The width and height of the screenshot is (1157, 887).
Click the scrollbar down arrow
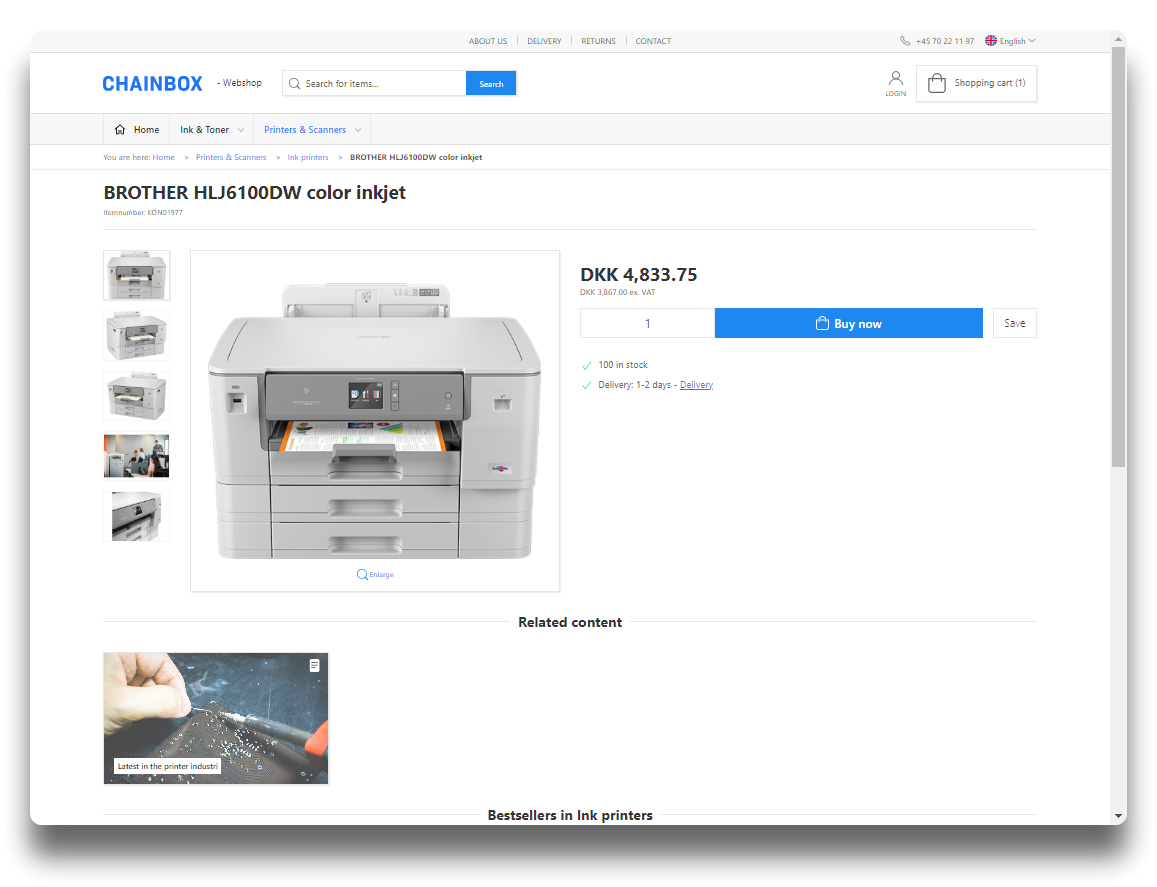coord(1119,816)
